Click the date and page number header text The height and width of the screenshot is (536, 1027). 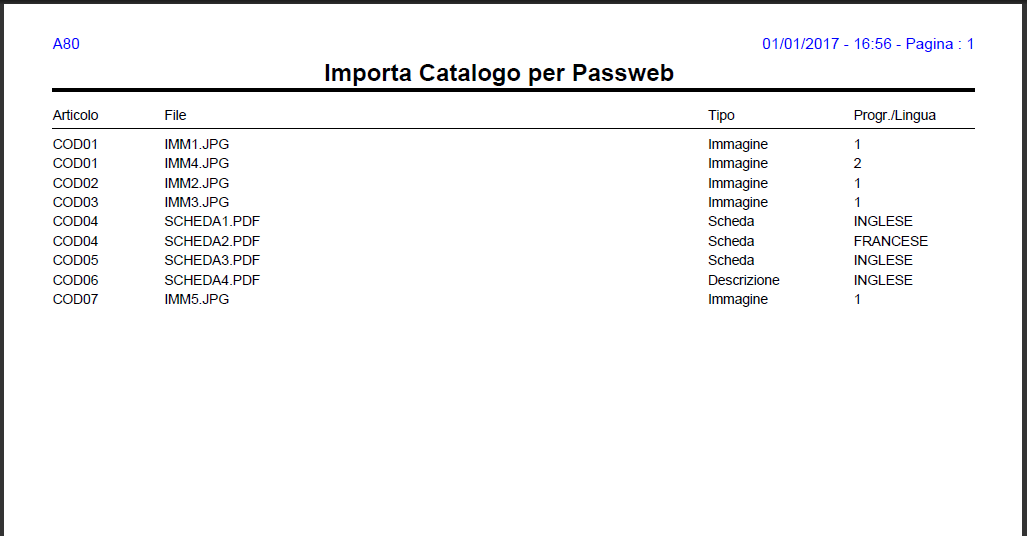pos(867,44)
